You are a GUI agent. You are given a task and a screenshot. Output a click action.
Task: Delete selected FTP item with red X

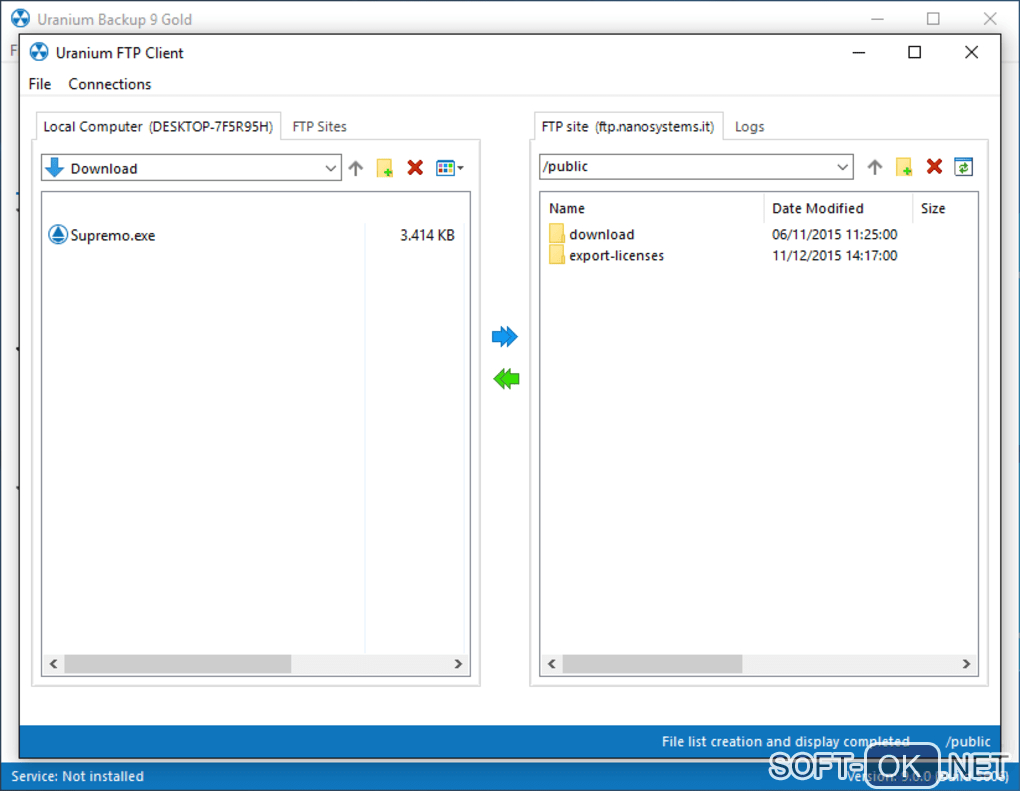(934, 167)
